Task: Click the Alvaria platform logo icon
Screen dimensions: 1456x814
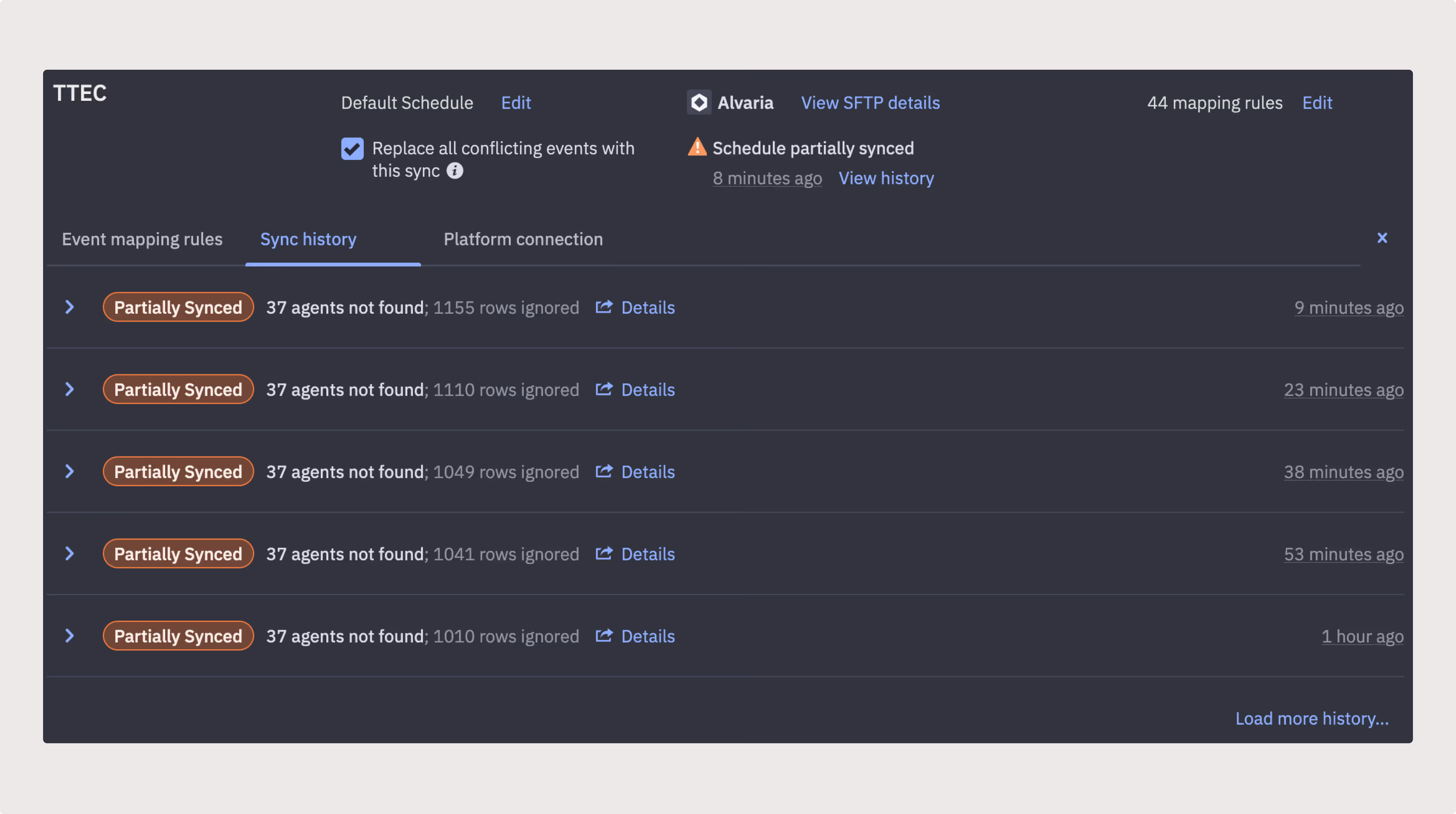Action: (x=699, y=102)
